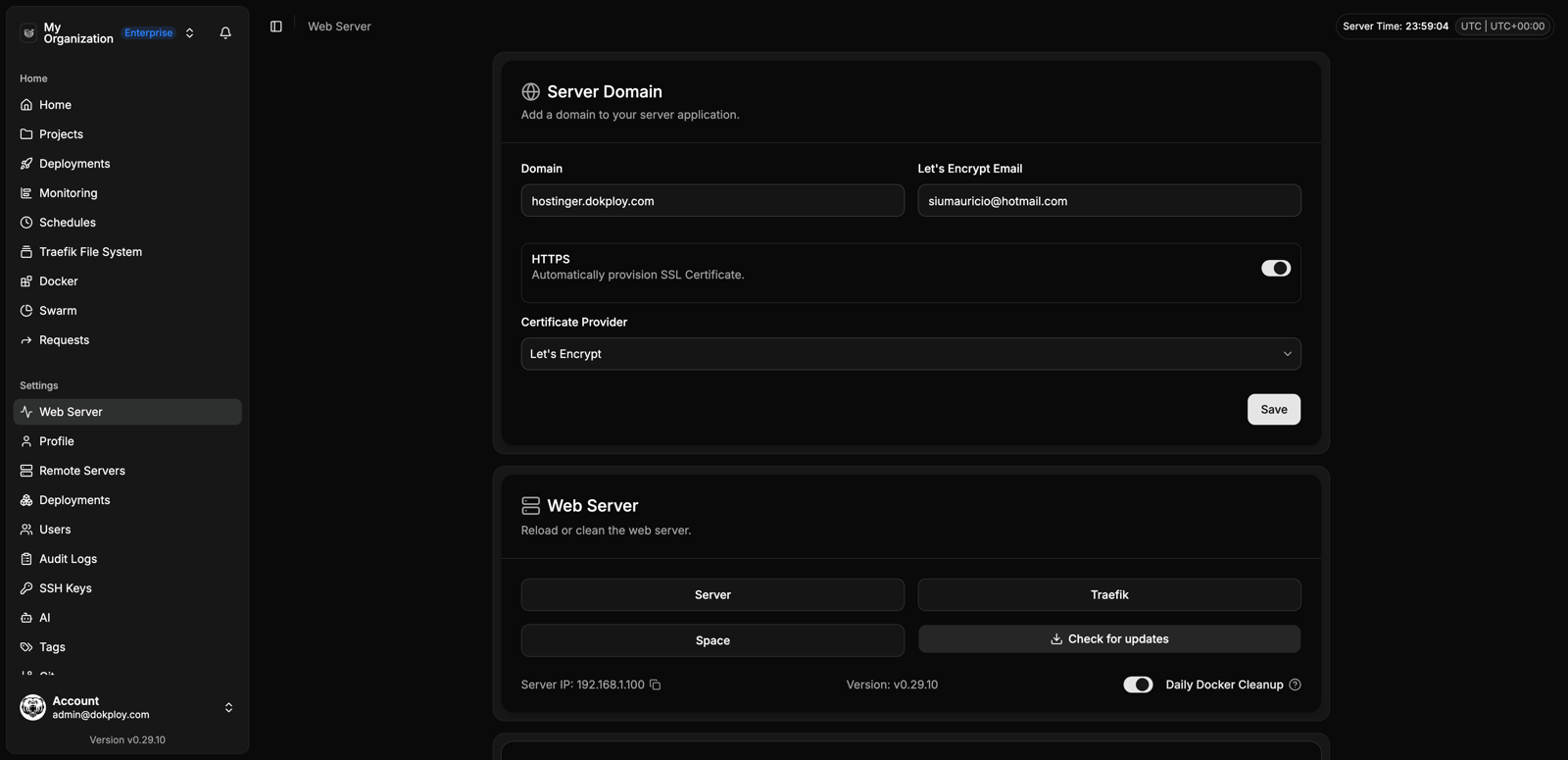Click the UTC+00:00 timezone badge
Image resolution: width=1568 pixels, height=760 pixels.
click(1500, 26)
